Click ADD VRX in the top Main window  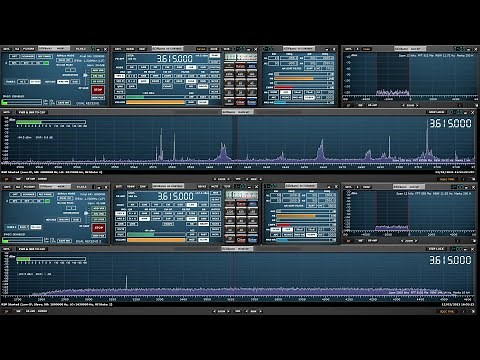[98, 70]
